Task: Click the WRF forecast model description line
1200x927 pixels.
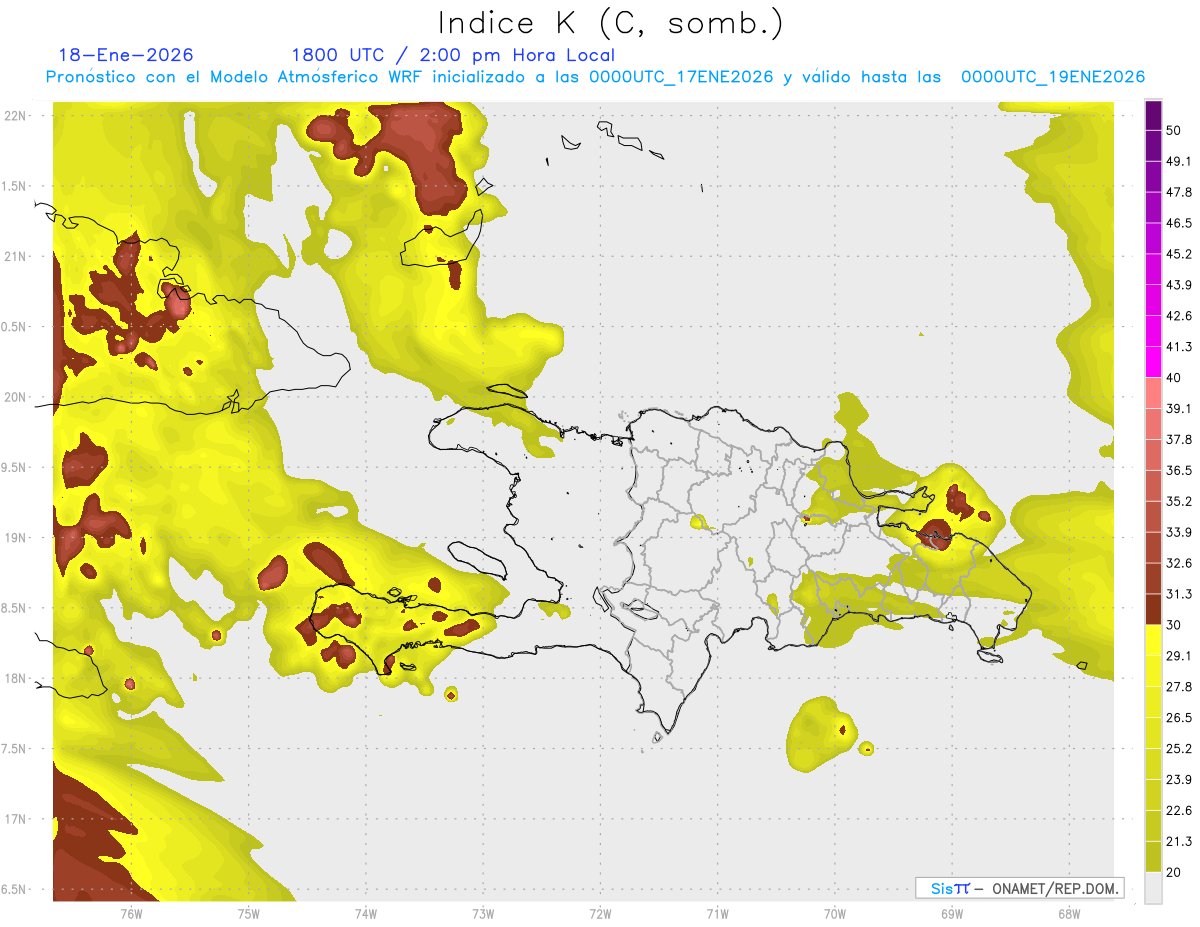Action: pyautogui.click(x=595, y=77)
